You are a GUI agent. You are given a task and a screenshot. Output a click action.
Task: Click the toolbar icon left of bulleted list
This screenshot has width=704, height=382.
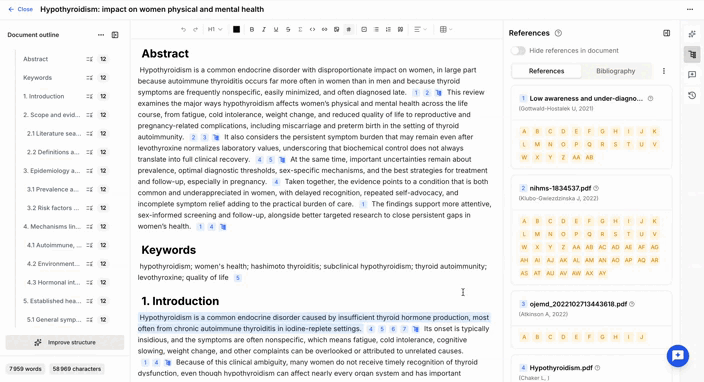coord(364,30)
